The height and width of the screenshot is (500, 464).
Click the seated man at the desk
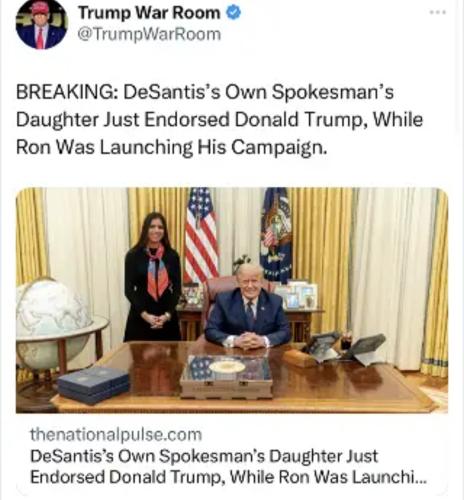click(247, 307)
